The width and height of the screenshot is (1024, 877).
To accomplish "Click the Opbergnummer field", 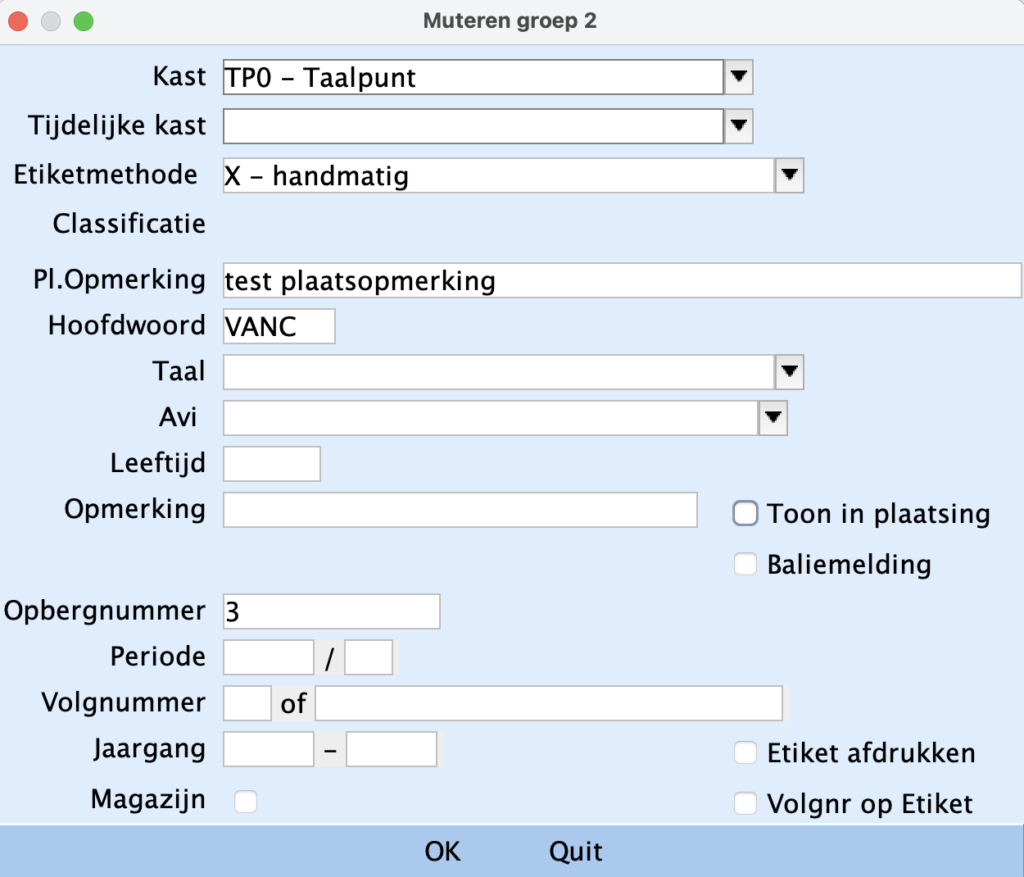I will coord(331,611).
